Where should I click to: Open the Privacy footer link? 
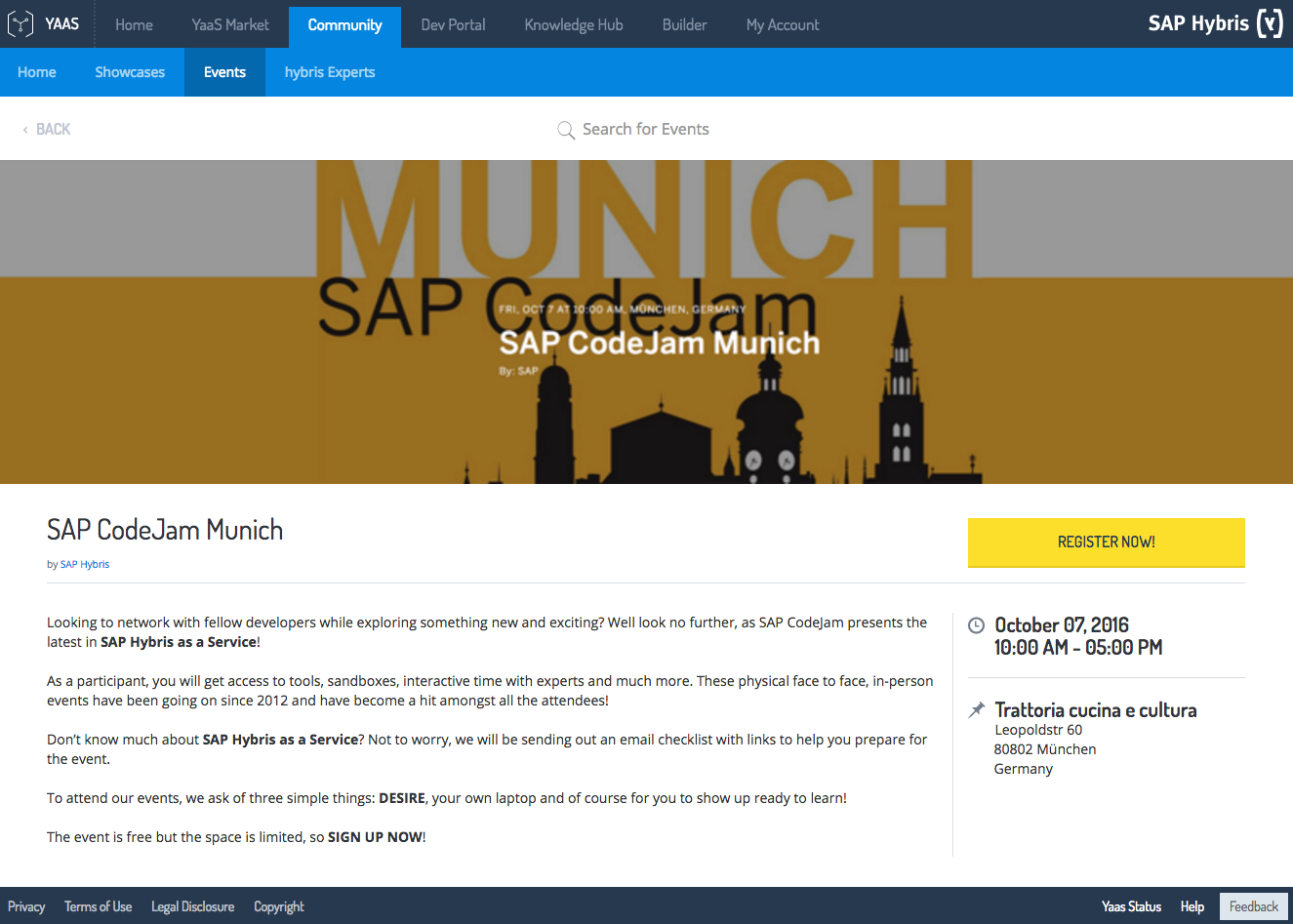[x=26, y=906]
